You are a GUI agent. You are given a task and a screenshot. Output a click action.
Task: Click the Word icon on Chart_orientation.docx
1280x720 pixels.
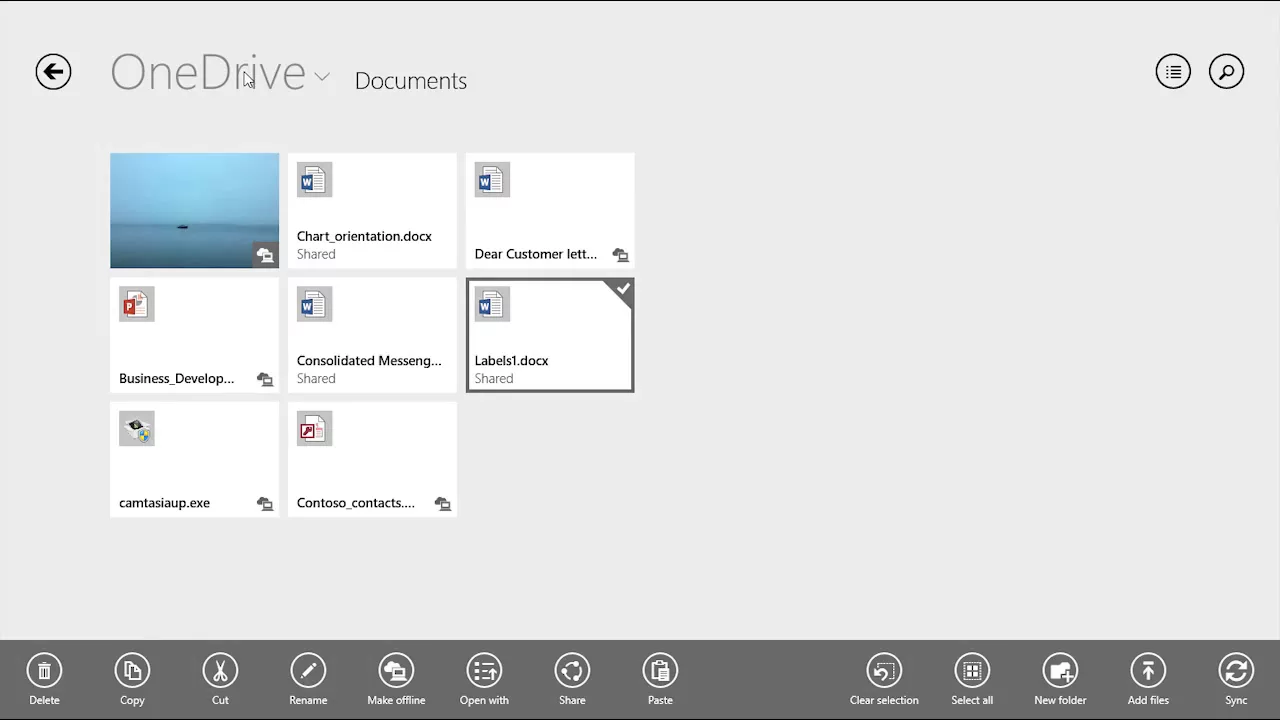314,180
